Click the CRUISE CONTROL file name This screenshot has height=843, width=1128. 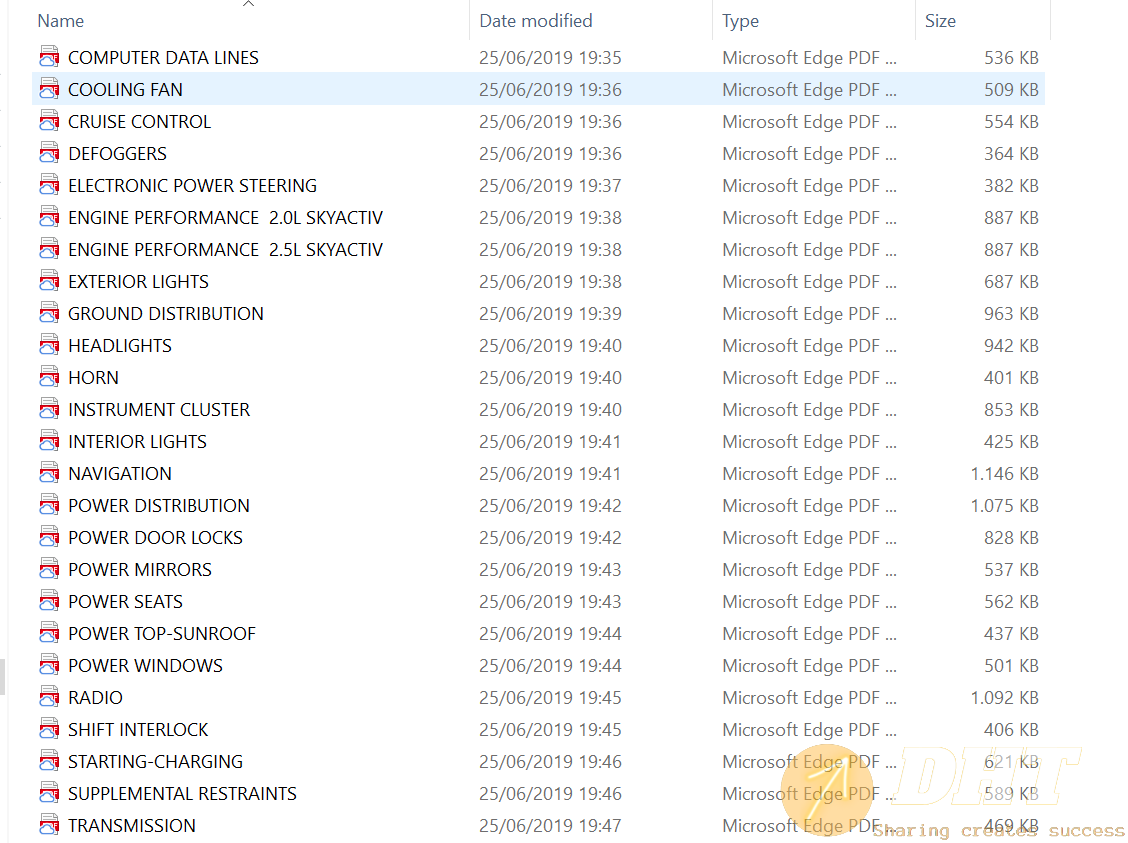click(x=140, y=122)
